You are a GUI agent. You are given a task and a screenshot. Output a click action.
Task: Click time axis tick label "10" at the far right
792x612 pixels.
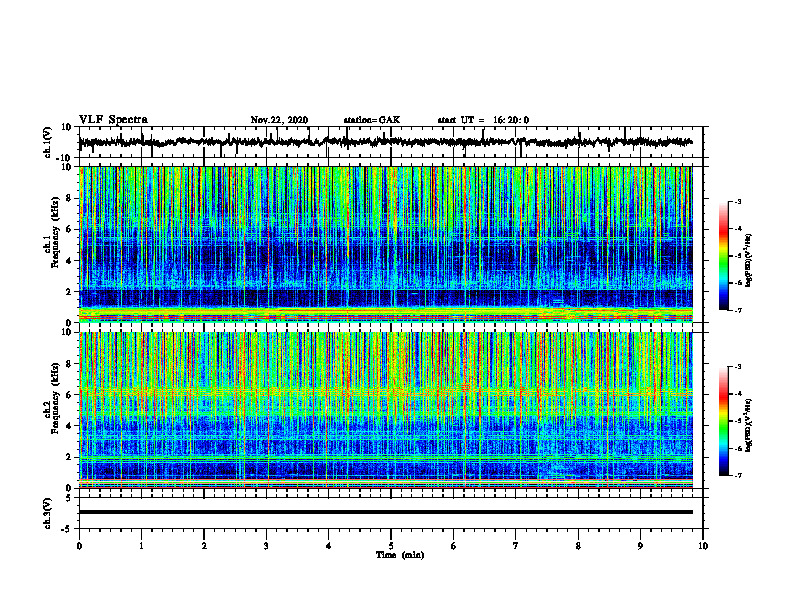click(x=703, y=546)
